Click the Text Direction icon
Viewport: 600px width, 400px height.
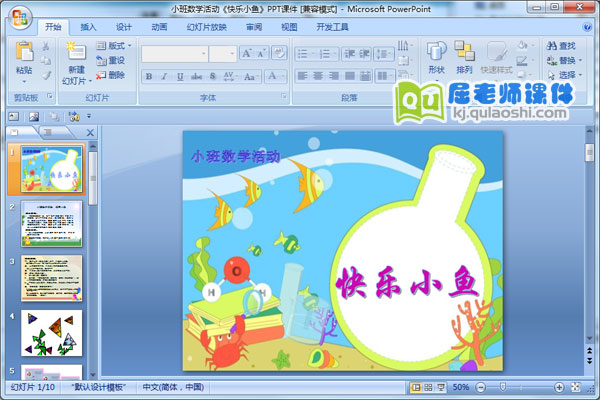coord(405,46)
